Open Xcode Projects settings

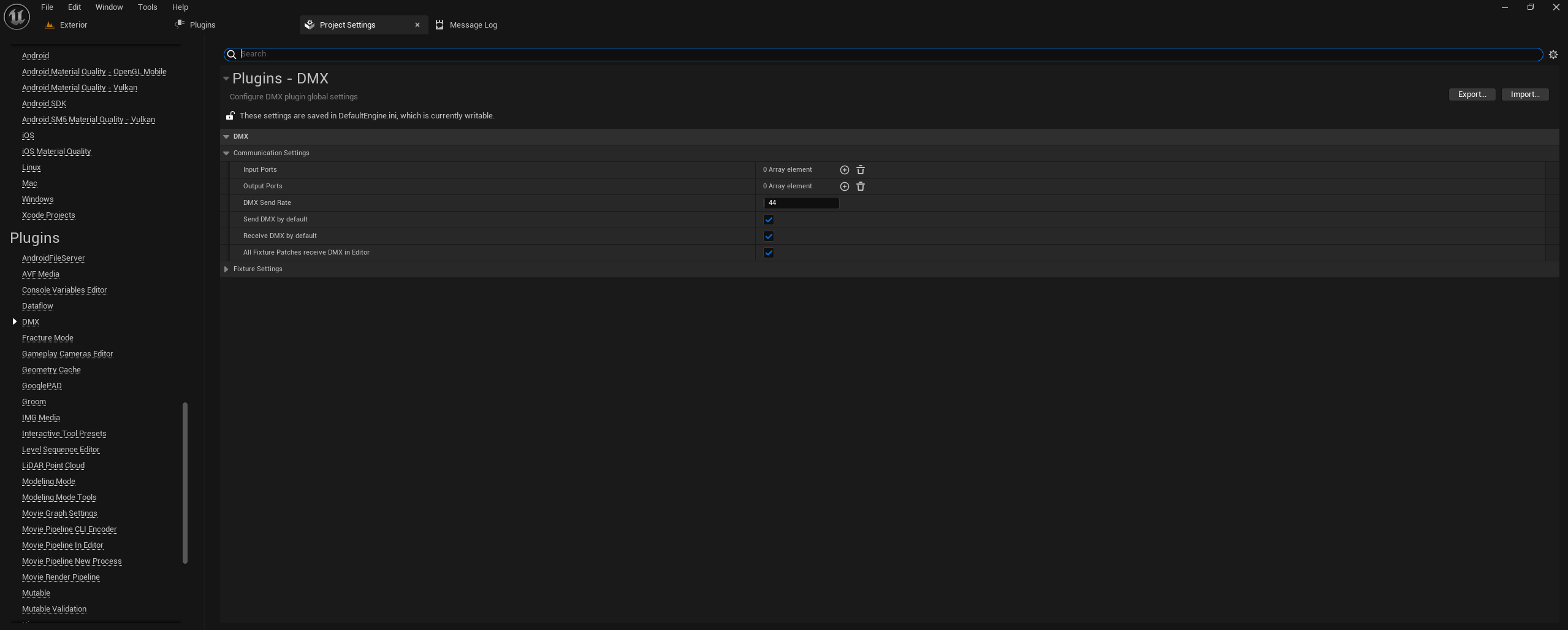[48, 215]
